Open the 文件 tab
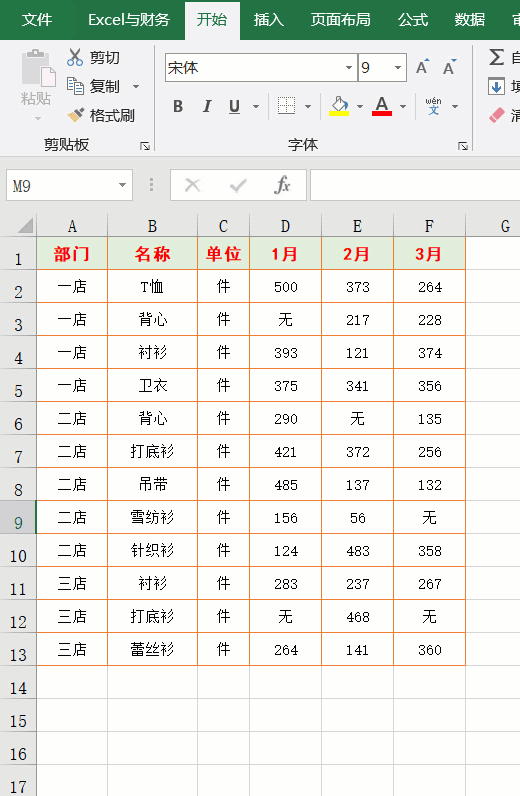 (37, 20)
